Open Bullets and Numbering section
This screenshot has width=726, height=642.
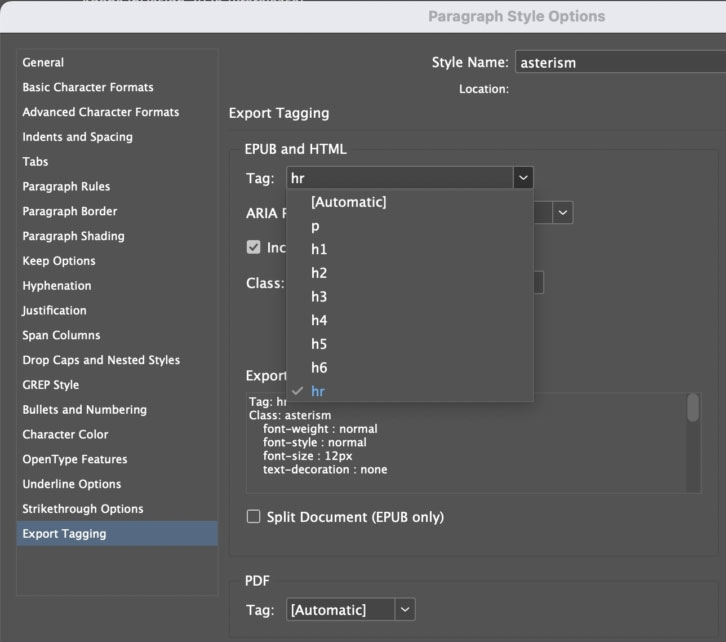coord(117,410)
